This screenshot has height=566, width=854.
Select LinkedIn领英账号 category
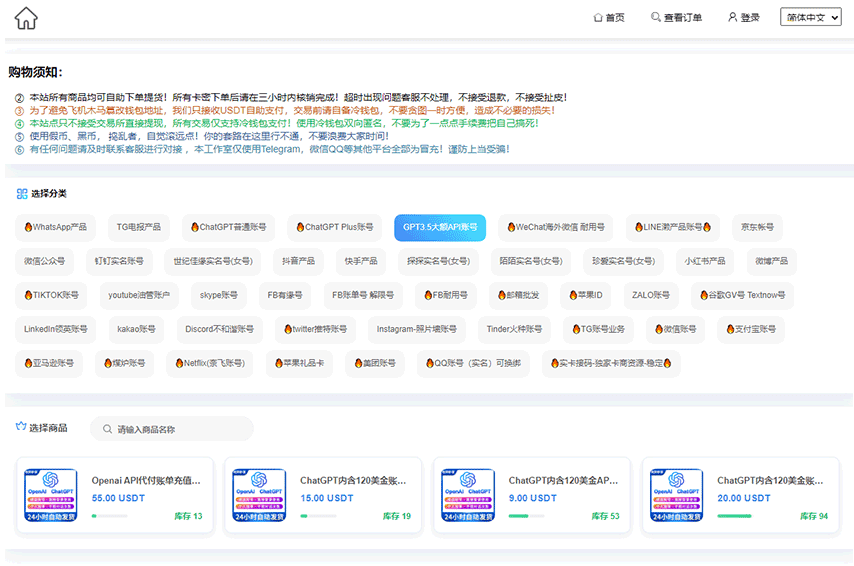pos(56,330)
